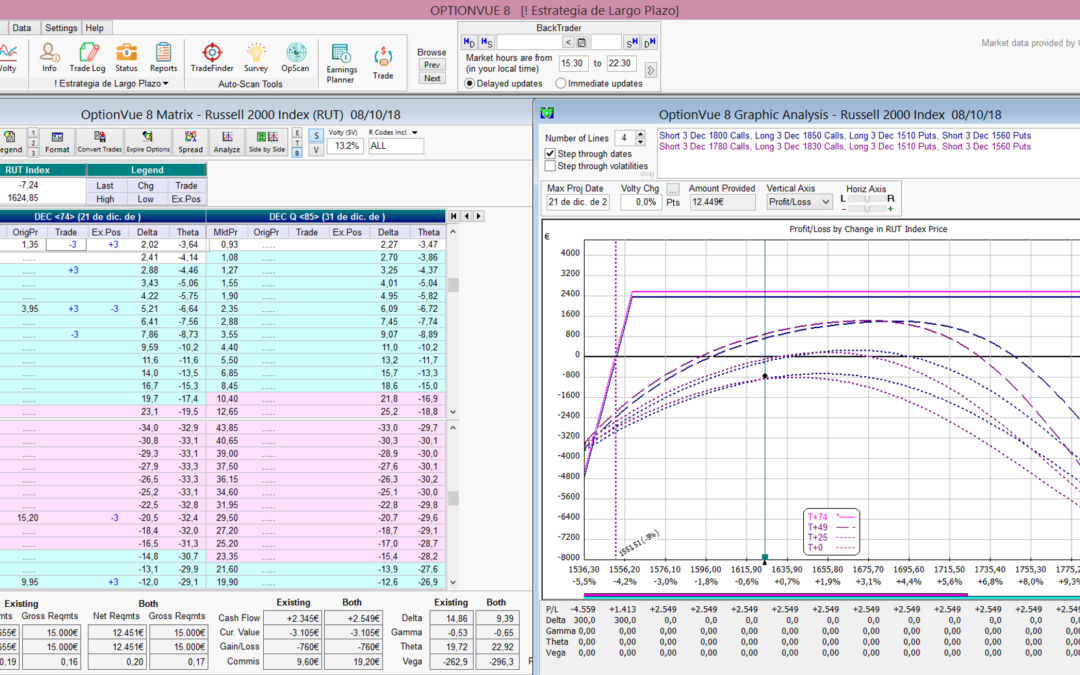Open the Spread tool
Image resolution: width=1080 pixels, height=675 pixels.
[x=190, y=142]
